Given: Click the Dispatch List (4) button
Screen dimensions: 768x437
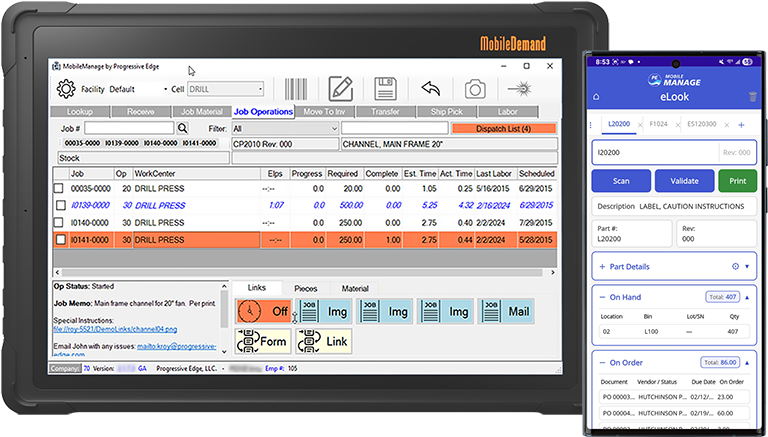Looking at the screenshot, I should coord(504,129).
